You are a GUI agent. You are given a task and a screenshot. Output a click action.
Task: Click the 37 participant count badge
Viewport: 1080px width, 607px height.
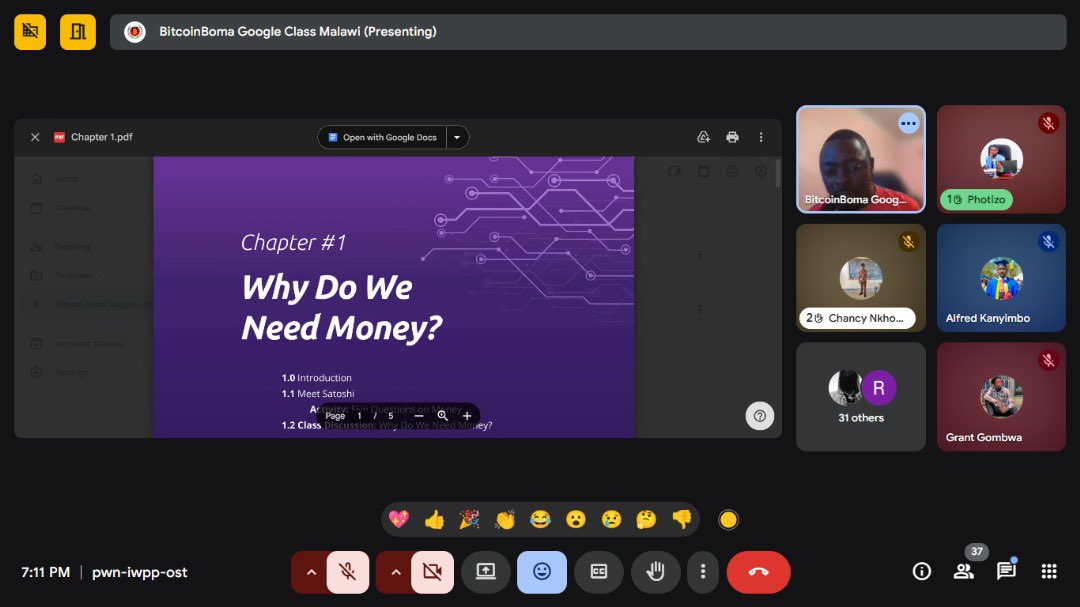(977, 551)
